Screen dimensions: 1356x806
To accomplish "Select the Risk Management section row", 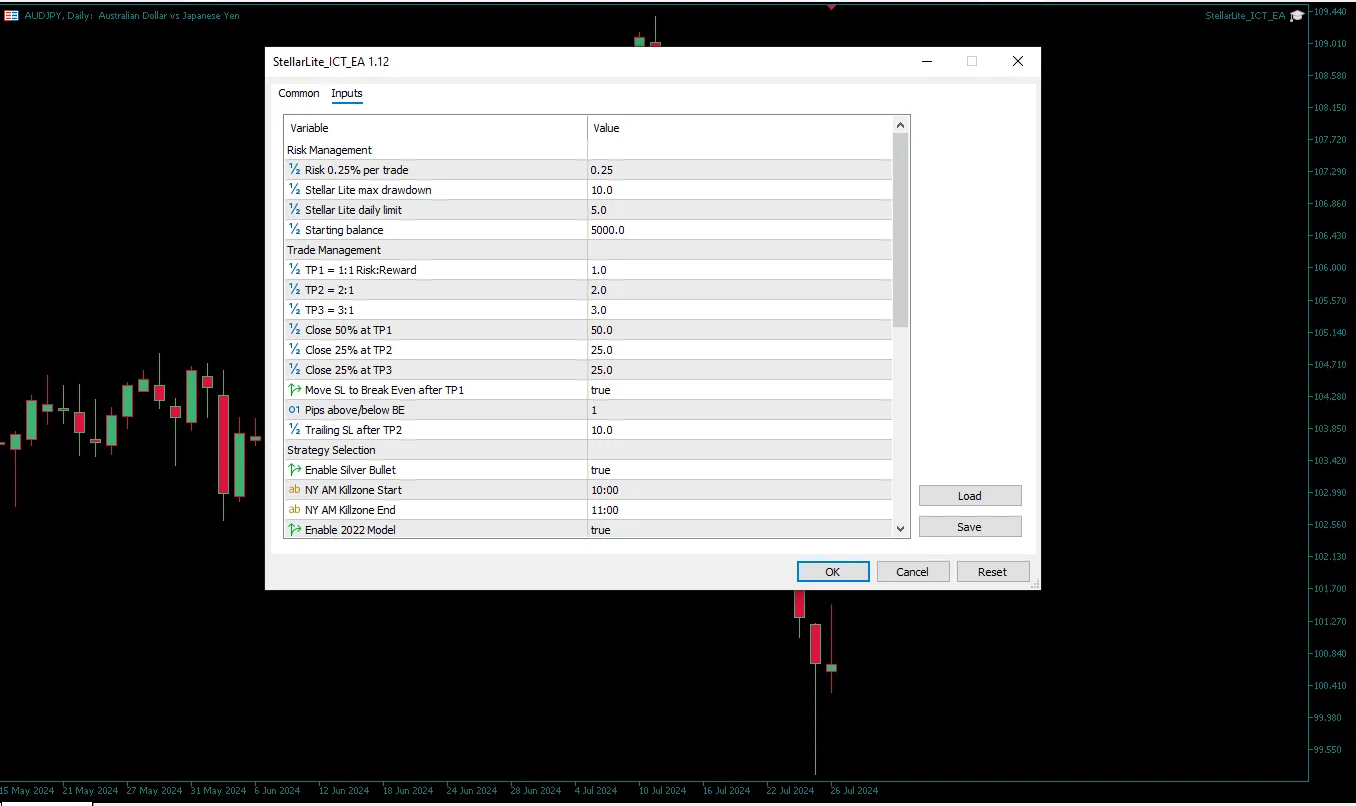I will tap(589, 150).
